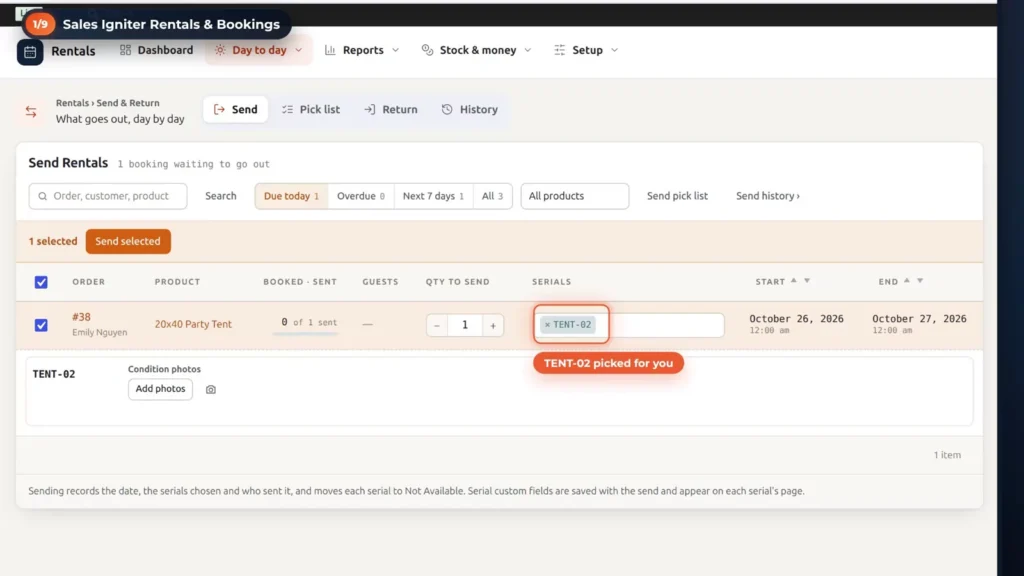
Task: Click the Send pick list button
Action: pos(677,196)
